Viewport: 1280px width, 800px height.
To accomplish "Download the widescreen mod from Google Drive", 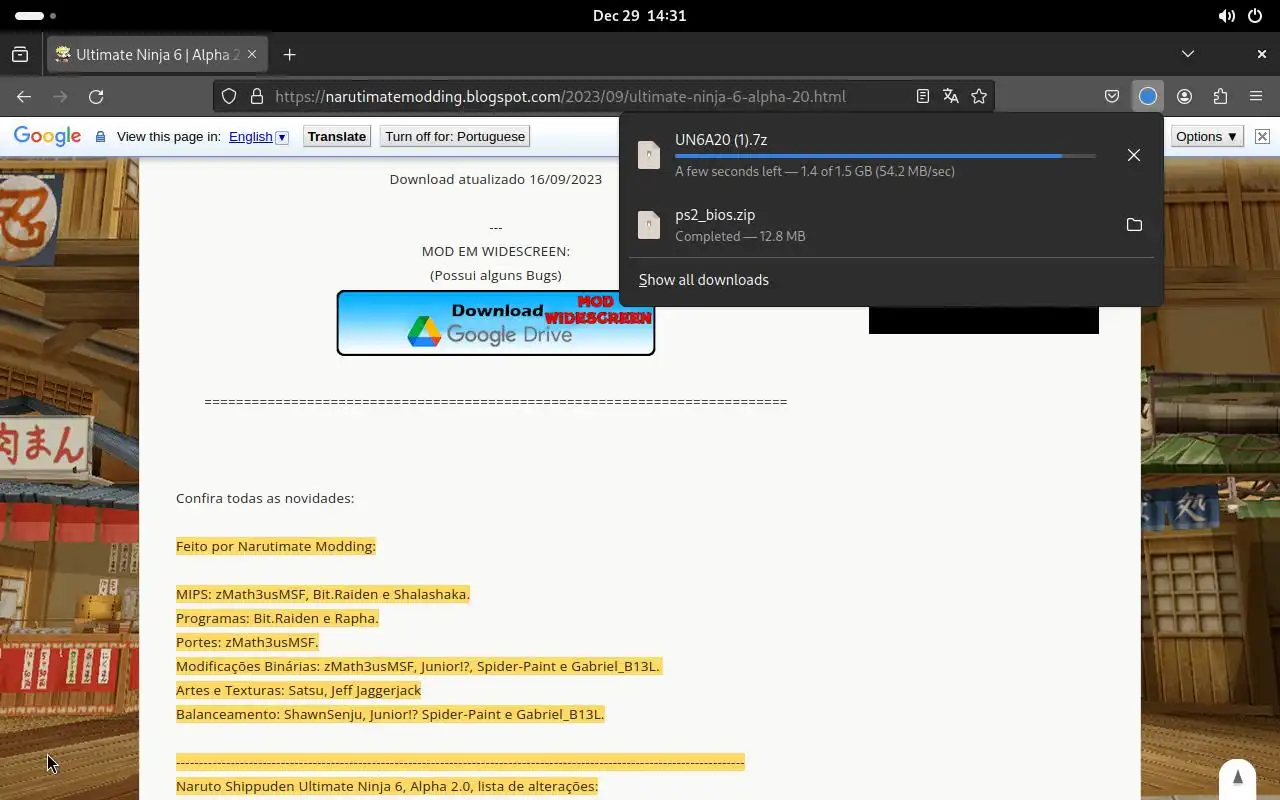I will [x=496, y=323].
